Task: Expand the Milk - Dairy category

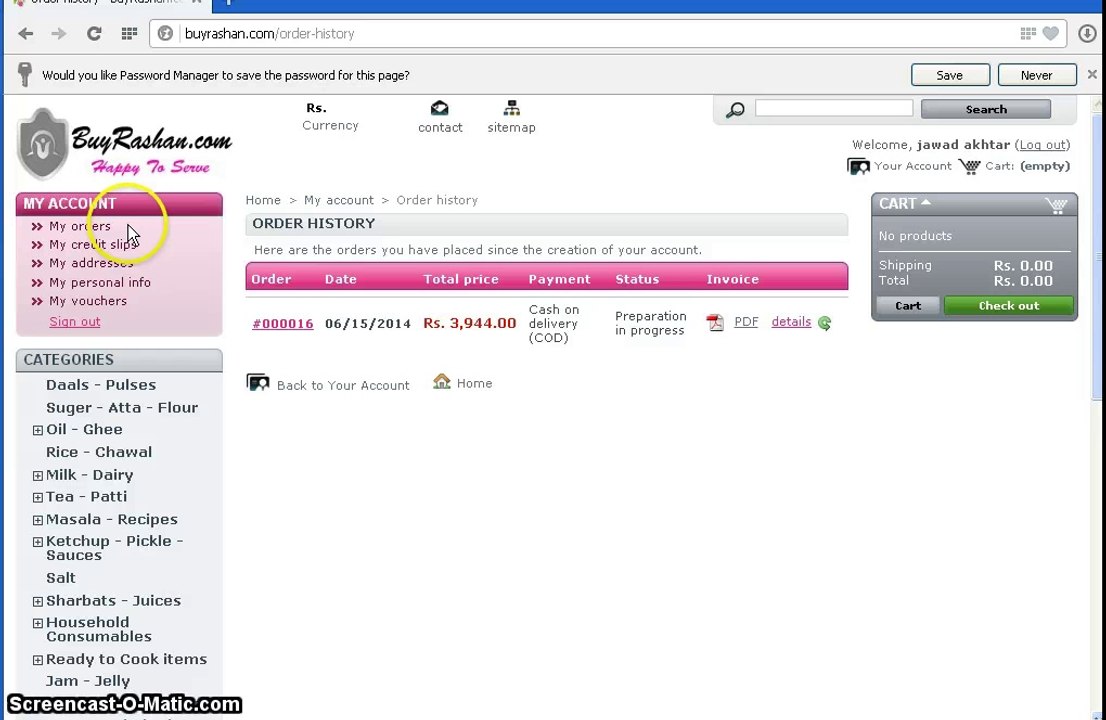Action: (x=37, y=476)
